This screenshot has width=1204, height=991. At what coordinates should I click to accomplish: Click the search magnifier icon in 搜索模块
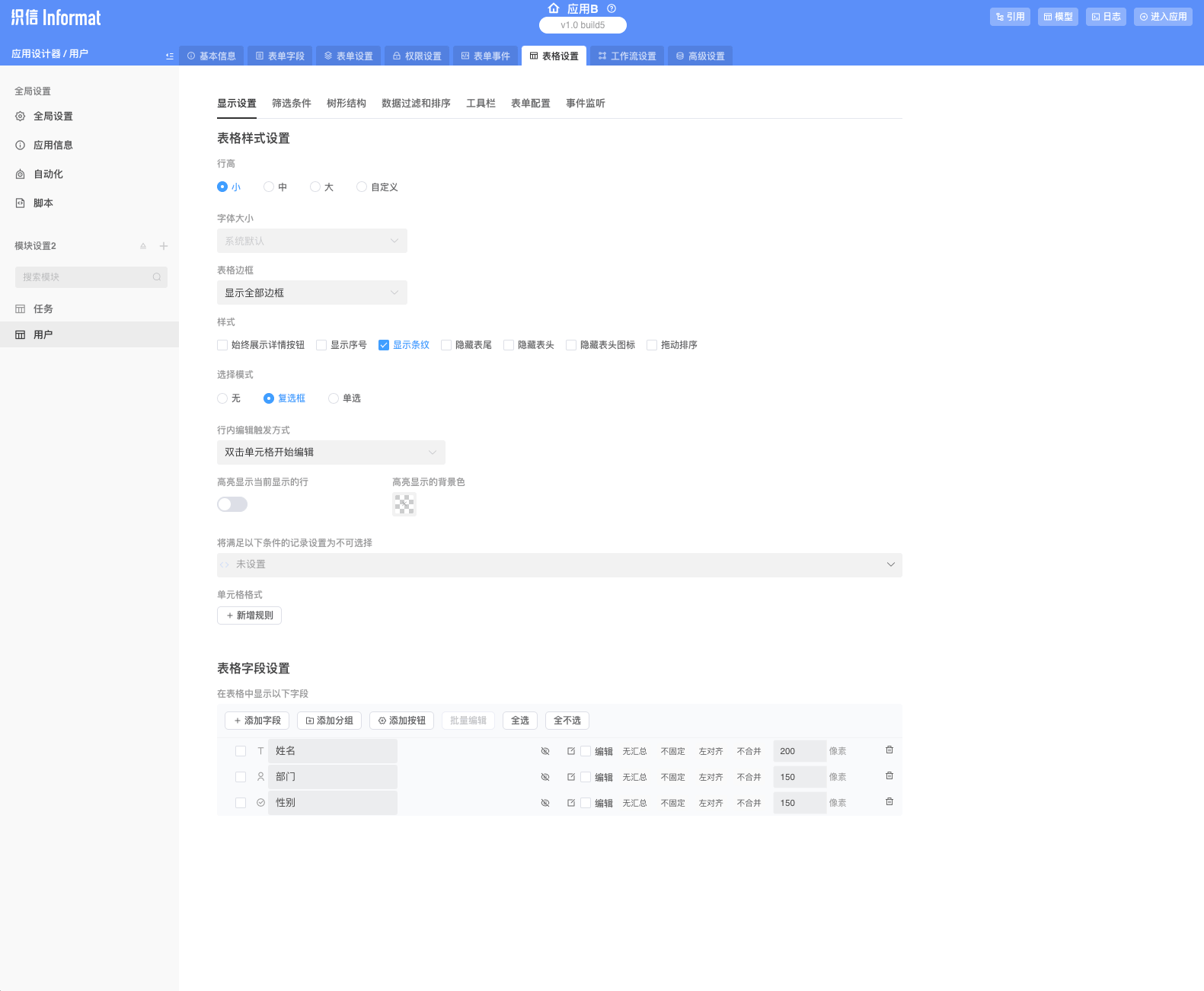pos(157,277)
